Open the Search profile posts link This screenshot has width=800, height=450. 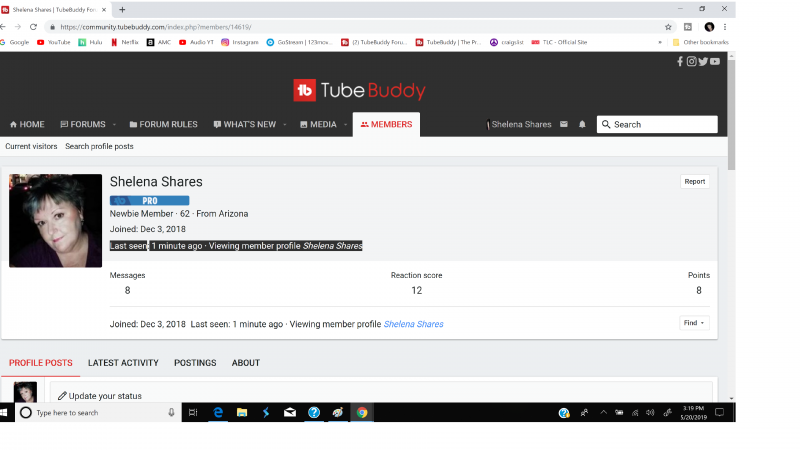point(99,147)
